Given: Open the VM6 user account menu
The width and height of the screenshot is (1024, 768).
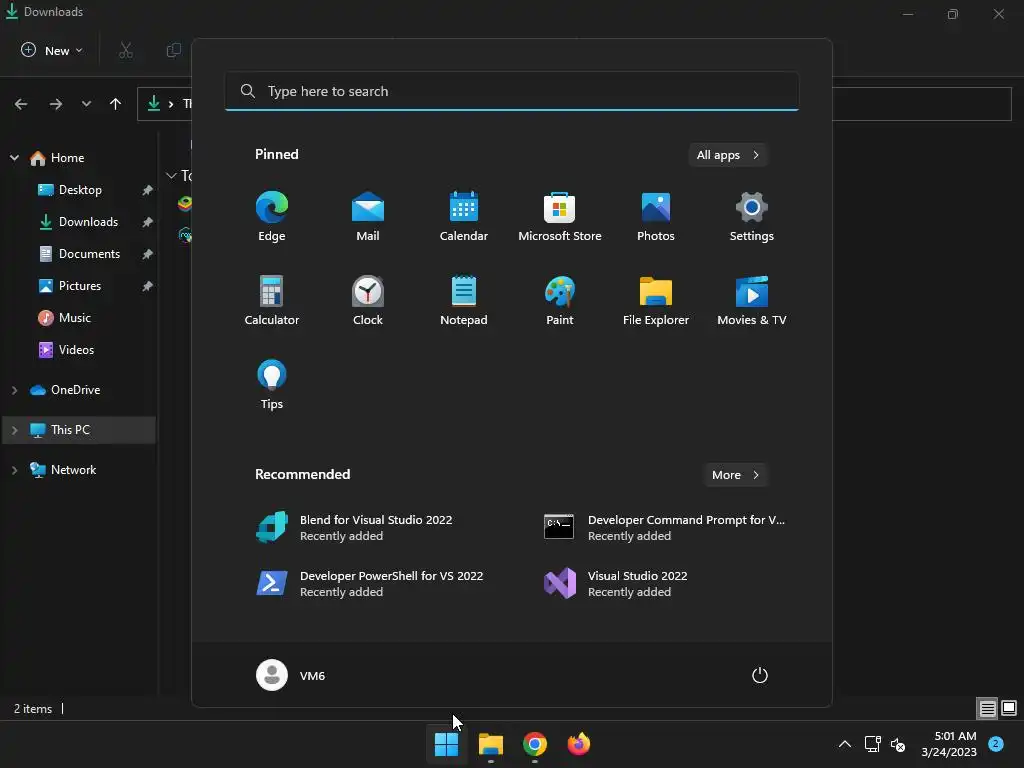Looking at the screenshot, I should 291,675.
